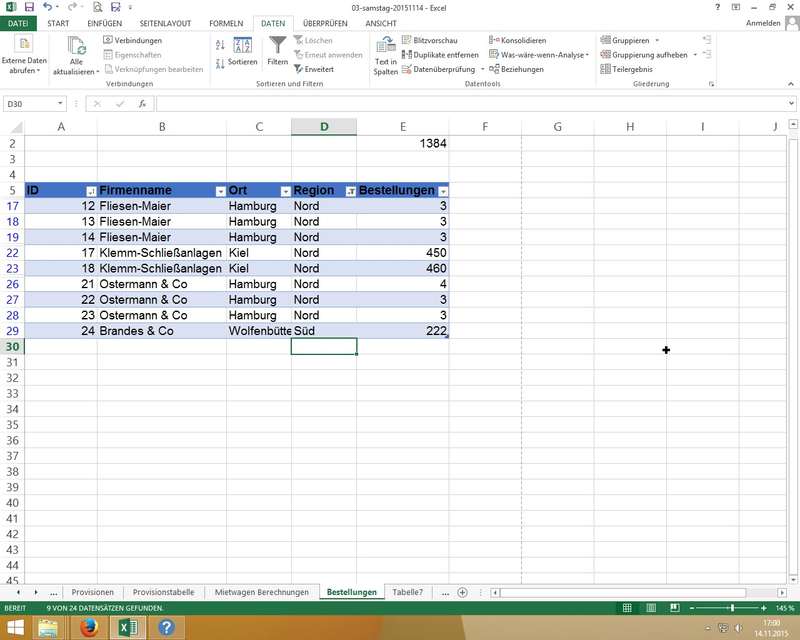Undo the last action

tap(47, 7)
